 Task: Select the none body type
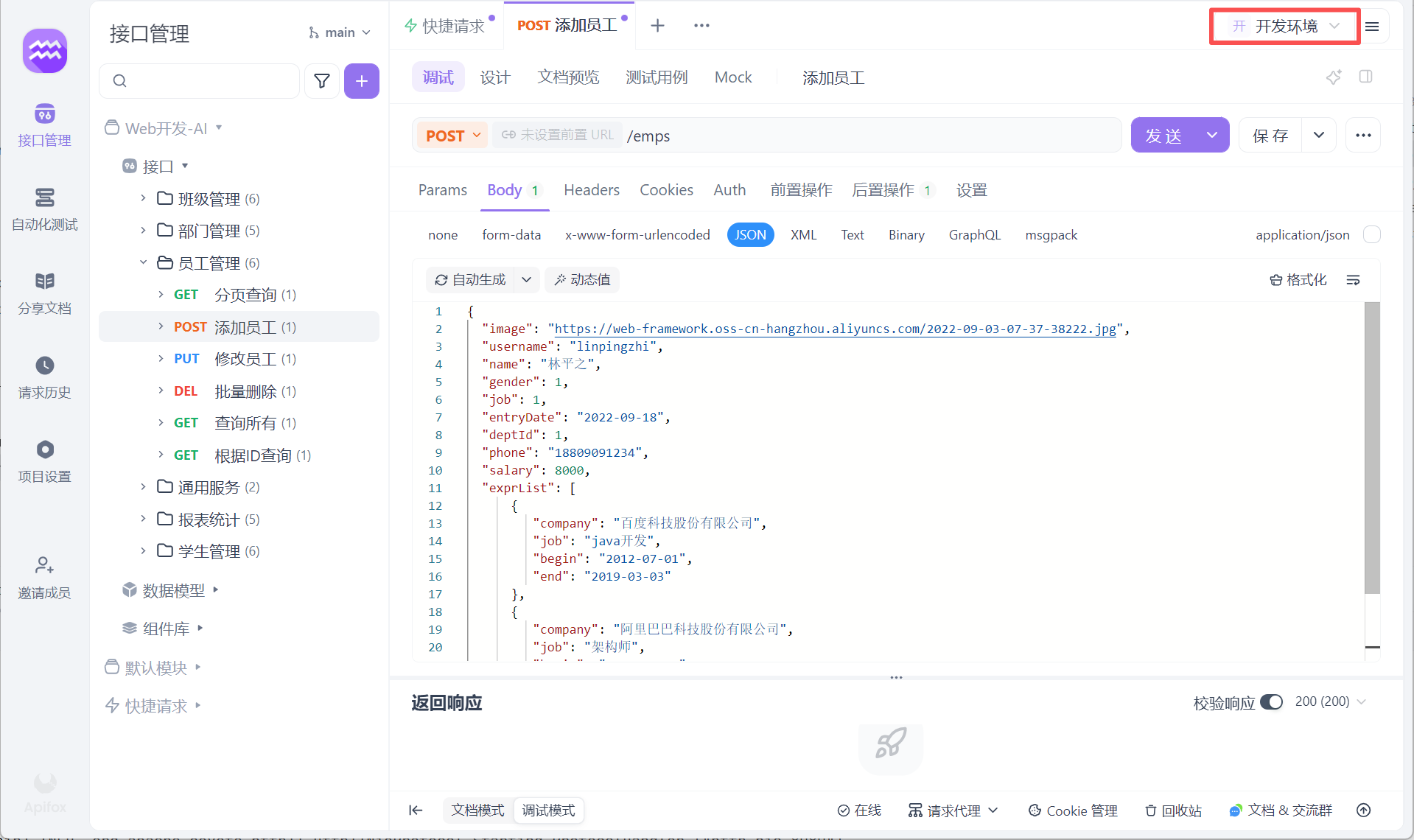pyautogui.click(x=443, y=235)
